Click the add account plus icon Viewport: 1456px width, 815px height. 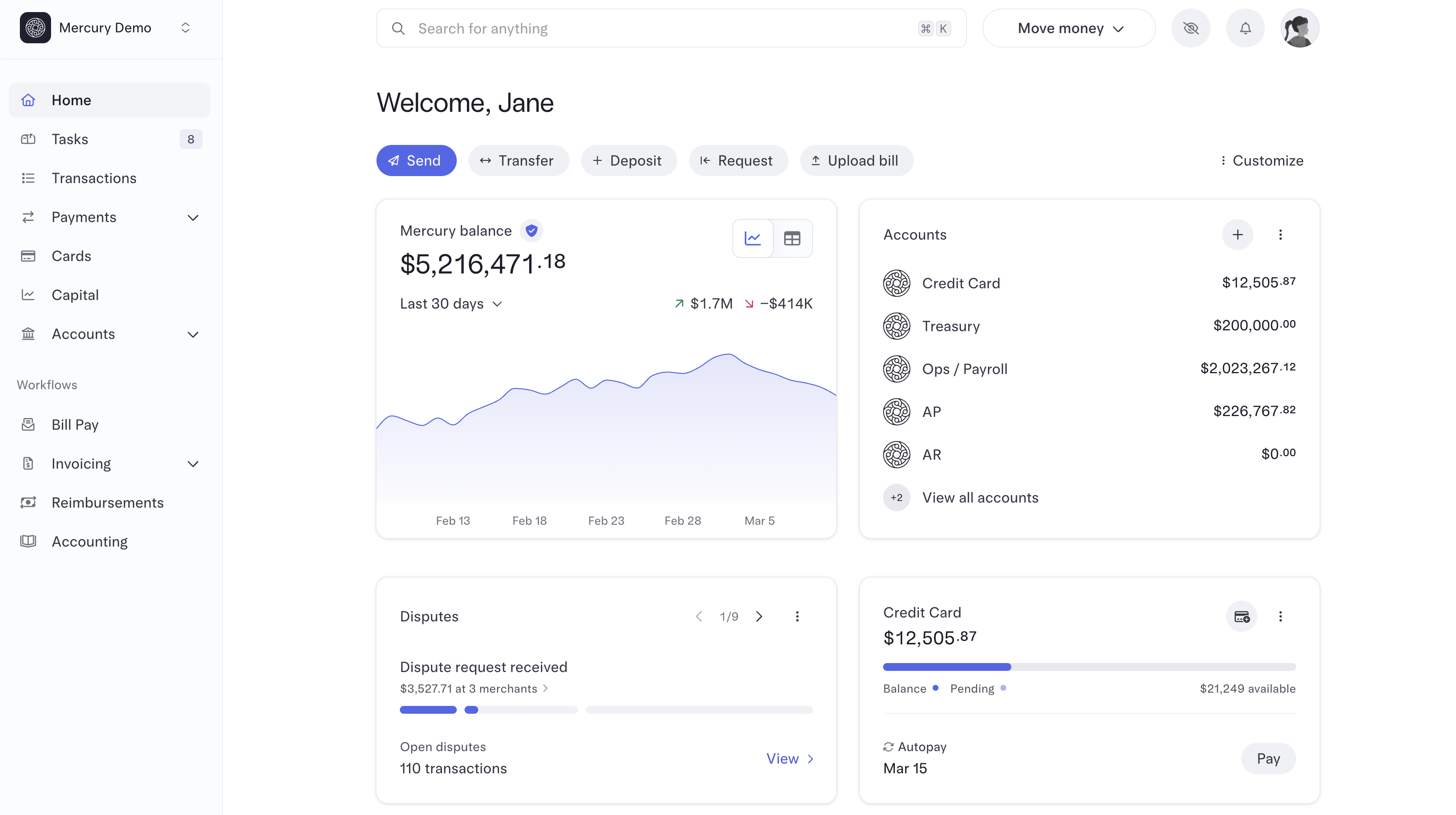tap(1237, 235)
